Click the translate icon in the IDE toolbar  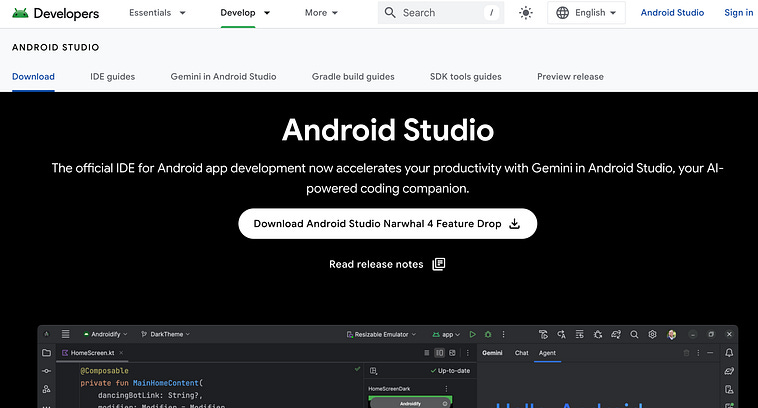561,334
